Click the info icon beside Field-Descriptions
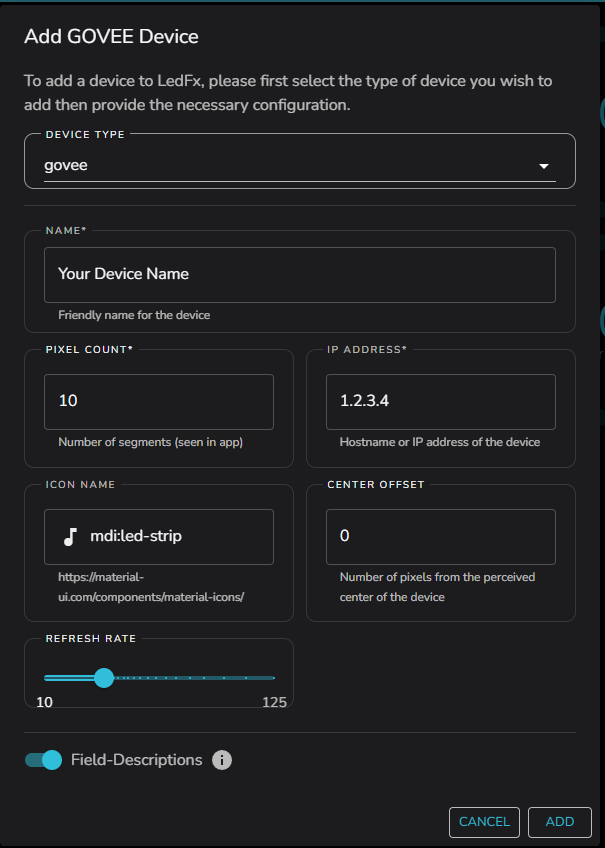The height and width of the screenshot is (848, 605). (222, 760)
